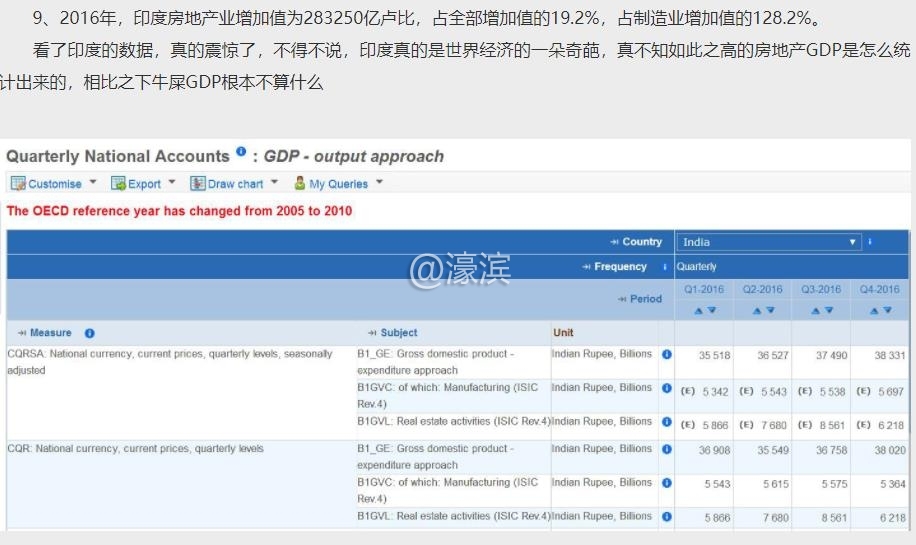Click the My Queries person icon
Screen dimensions: 916x545
click(300, 183)
